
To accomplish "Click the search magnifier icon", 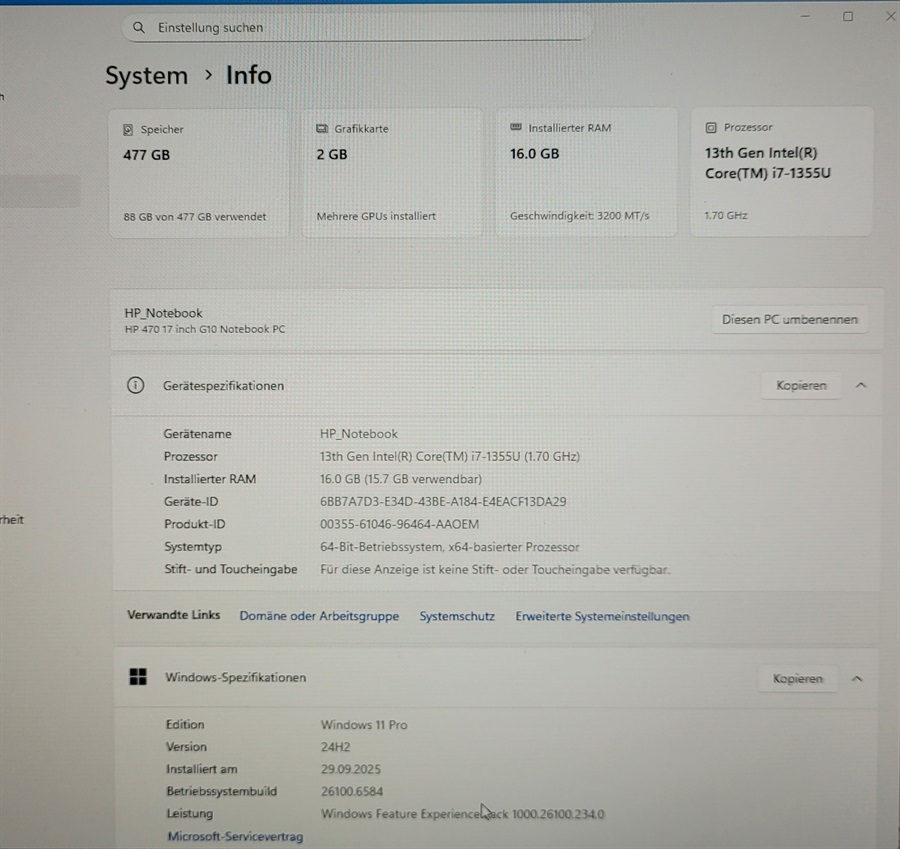I will click(x=139, y=27).
